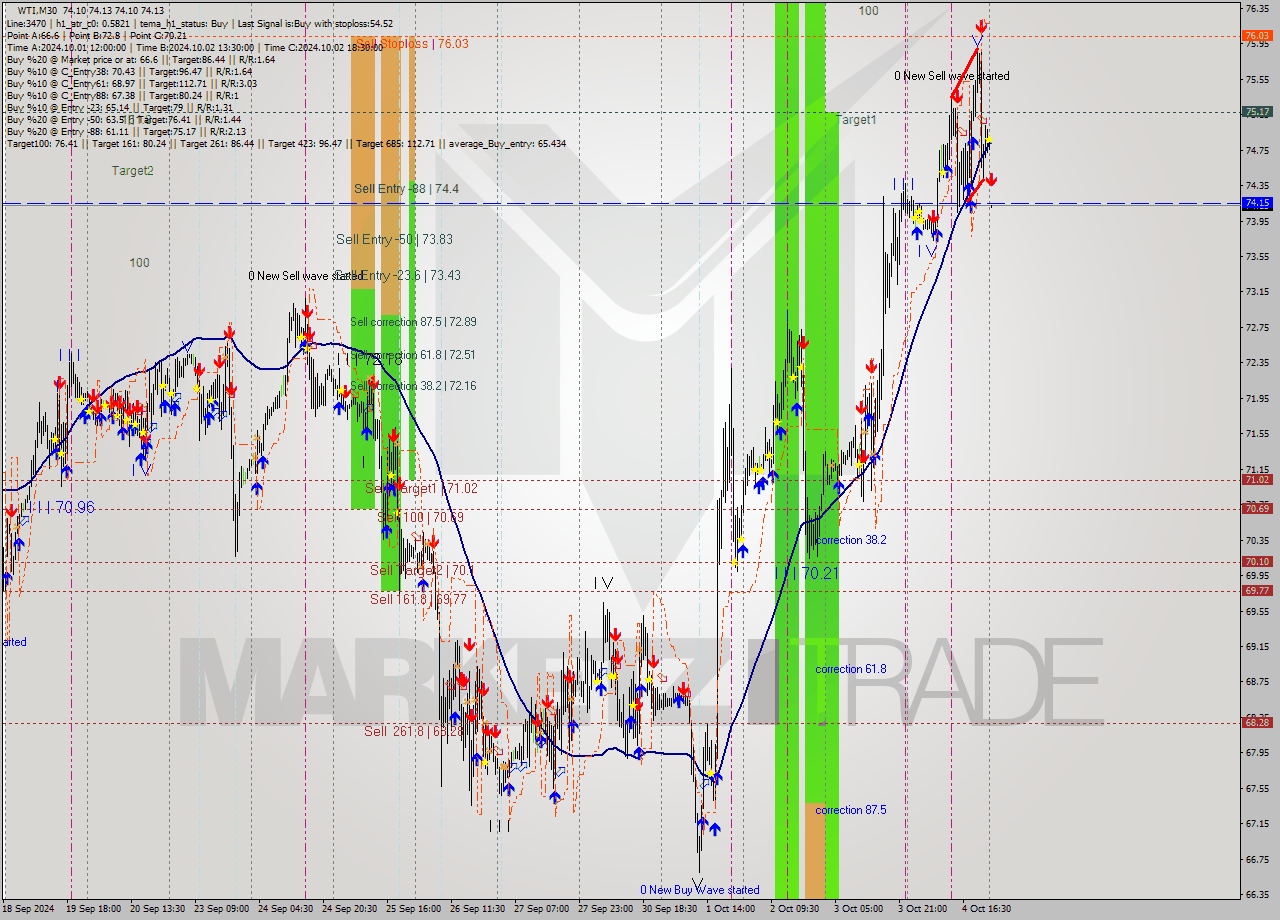Click the 'Sell 161.8 | 69.77' label
The image size is (1280, 920).
pyautogui.click(x=418, y=599)
